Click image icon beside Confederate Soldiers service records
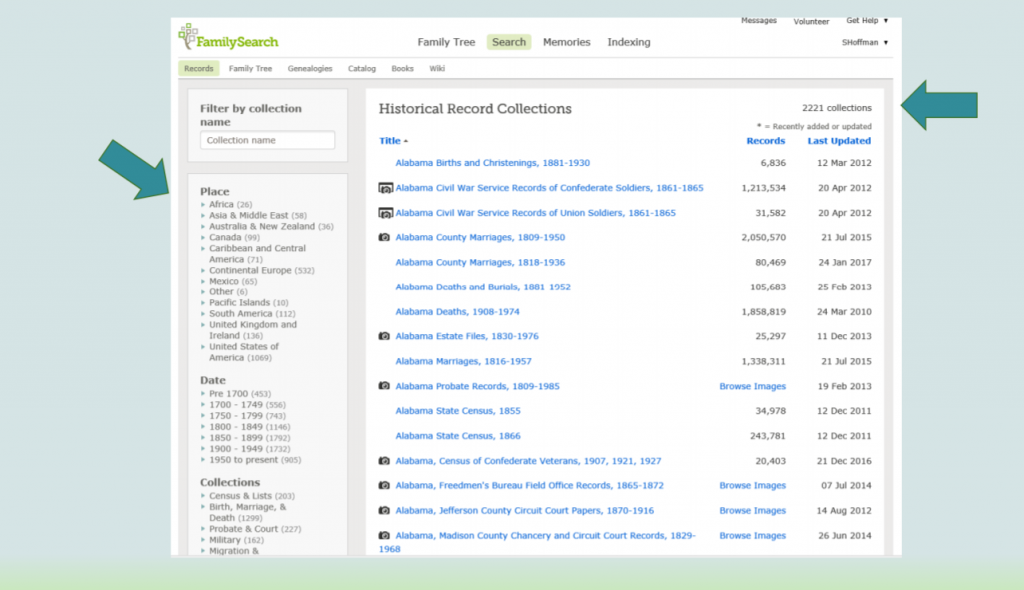 point(386,188)
